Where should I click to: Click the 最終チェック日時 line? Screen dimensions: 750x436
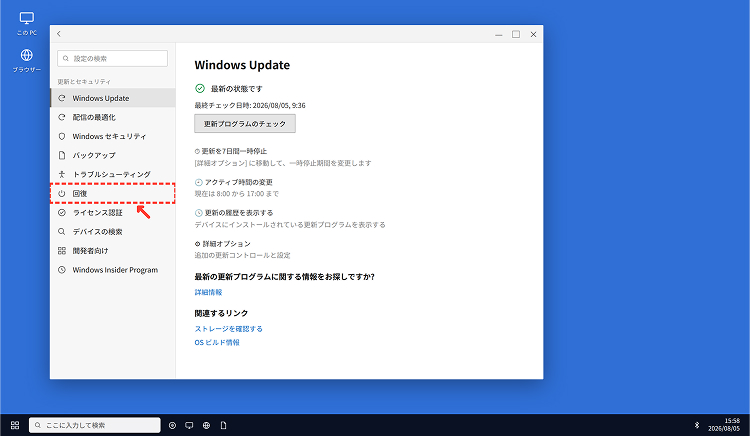pos(250,106)
